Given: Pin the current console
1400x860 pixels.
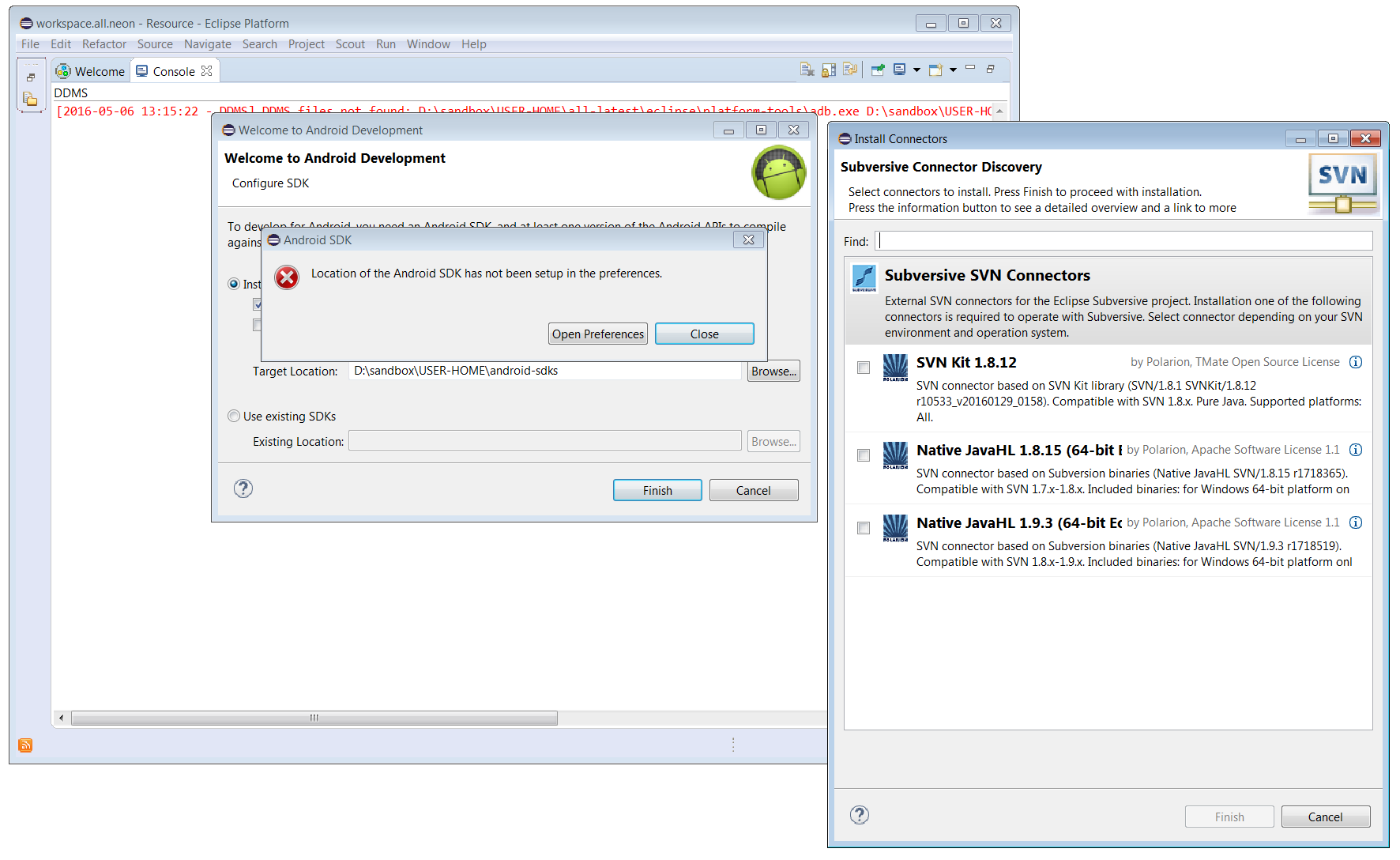Looking at the screenshot, I should click(x=877, y=70).
